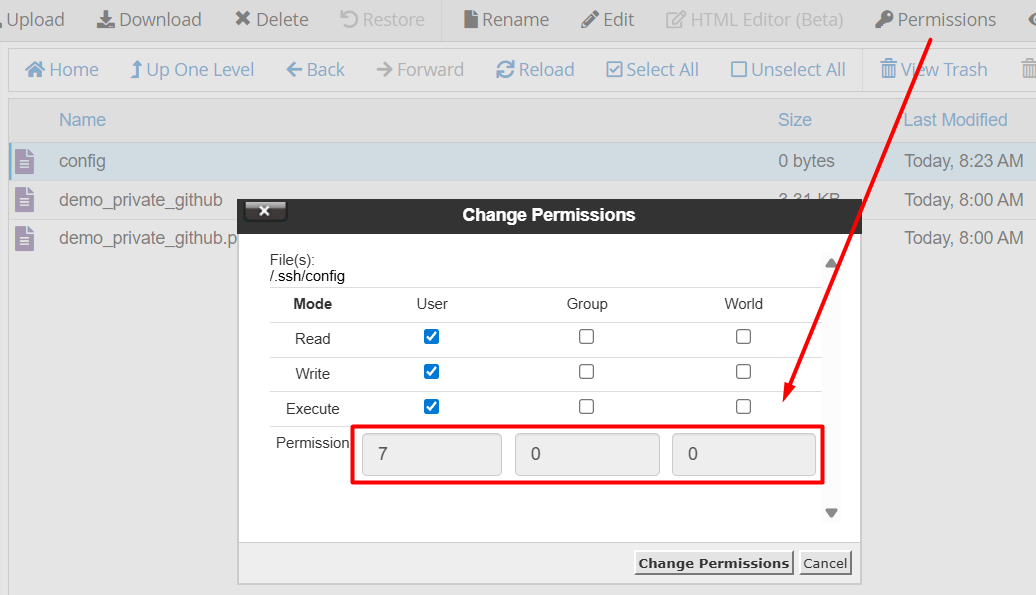This screenshot has width=1036, height=595.
Task: Enable Group Read permission checkbox
Action: [587, 336]
